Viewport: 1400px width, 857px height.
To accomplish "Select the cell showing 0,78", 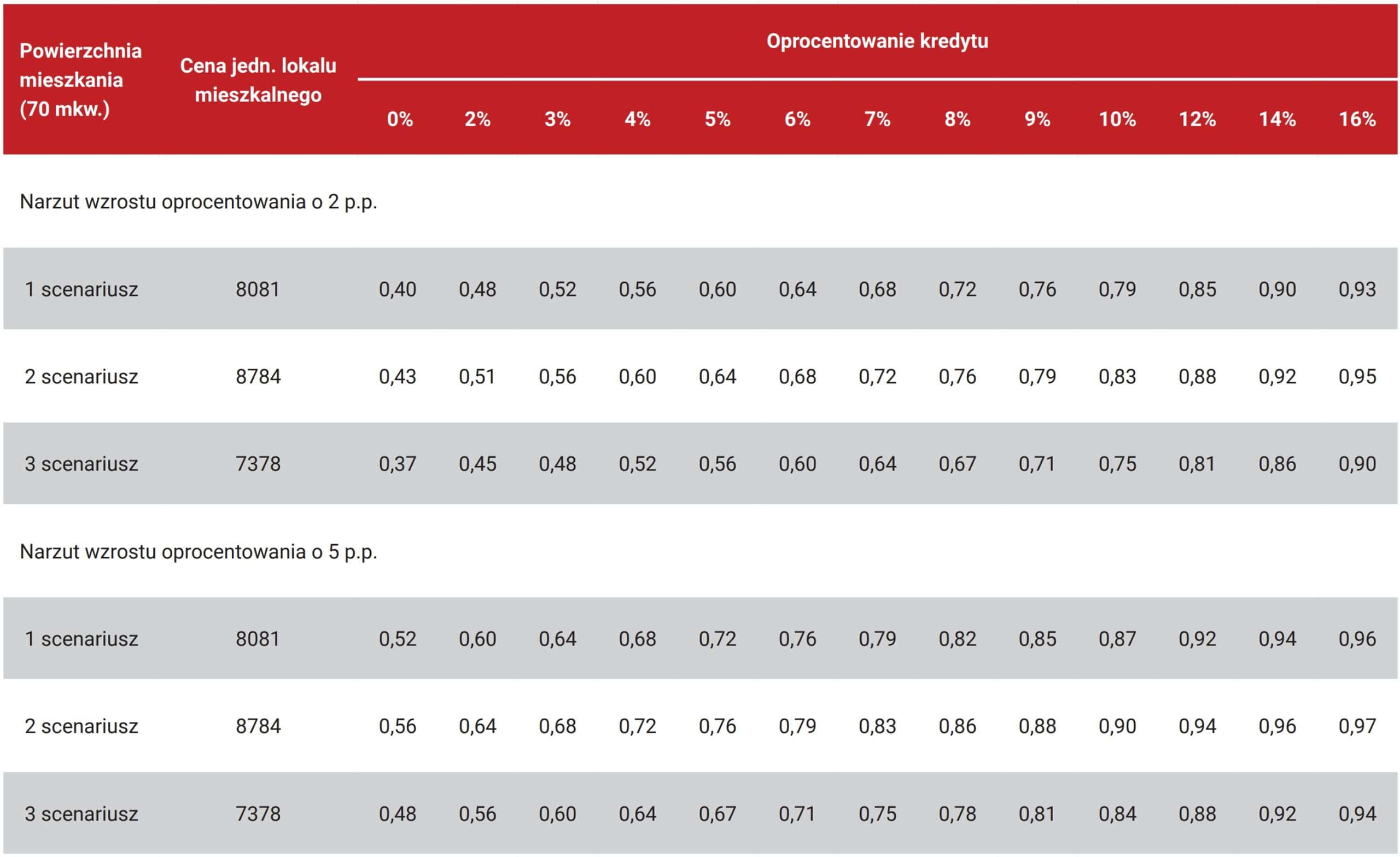I will coord(957,814).
